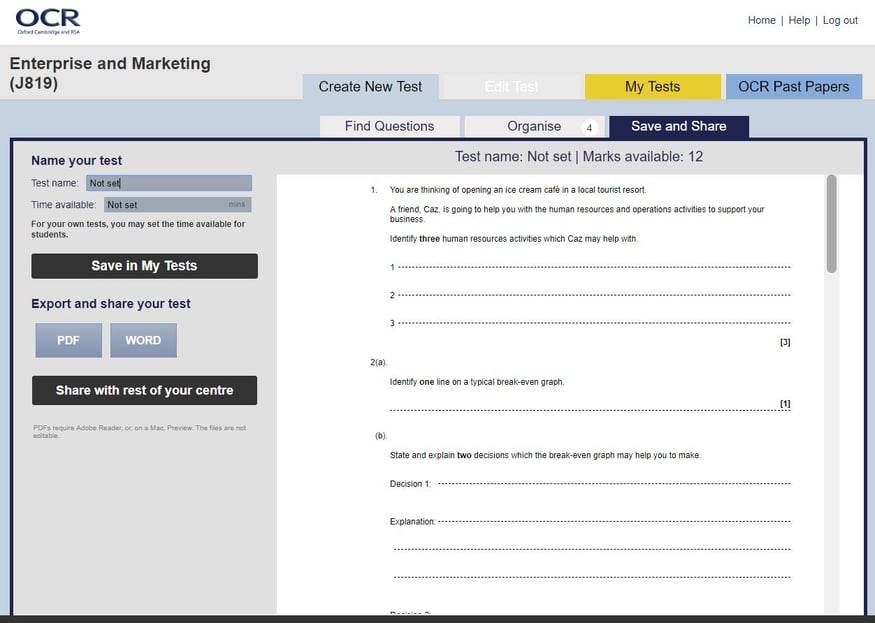Viewport: 875px width, 623px height.
Task: Open the Edit Test tab
Action: pos(512,86)
